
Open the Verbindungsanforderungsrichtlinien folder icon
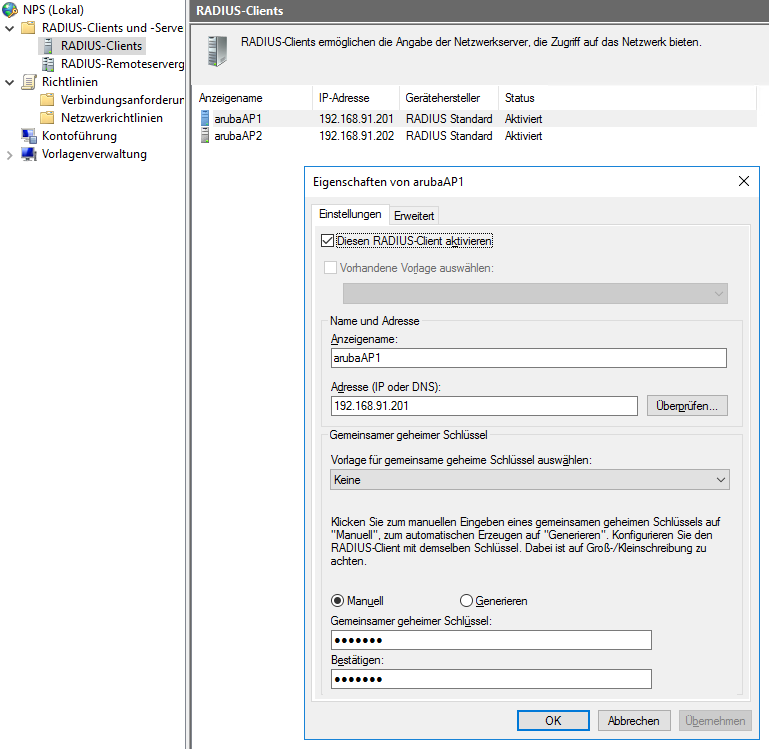click(47, 100)
